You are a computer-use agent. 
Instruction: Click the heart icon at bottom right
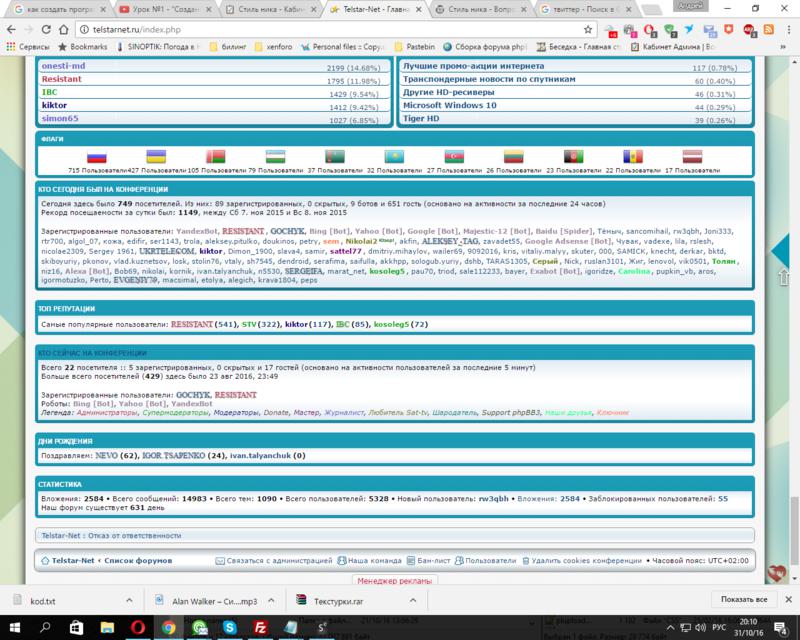774,573
